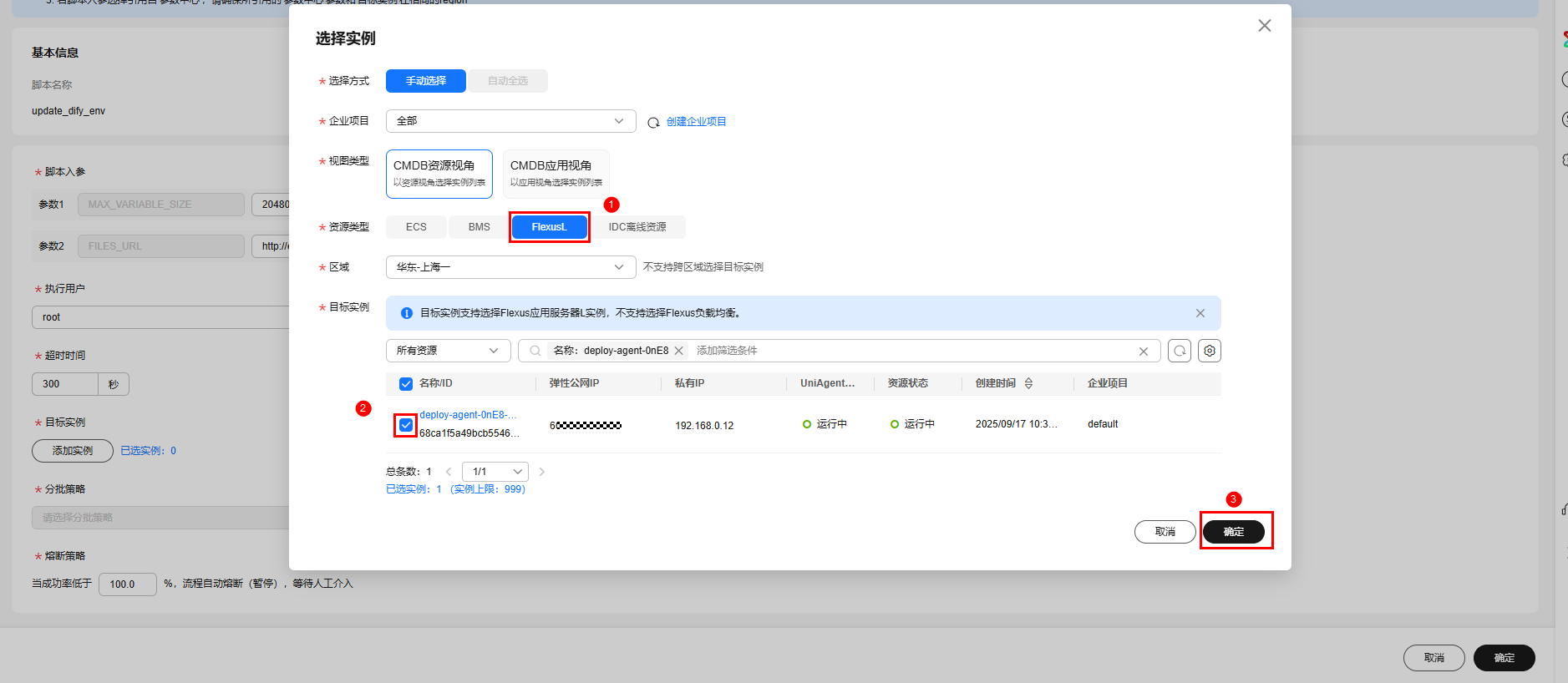Image resolution: width=1568 pixels, height=683 pixels.
Task: Click the FILES_URL parameter name field
Action: pyautogui.click(x=161, y=246)
